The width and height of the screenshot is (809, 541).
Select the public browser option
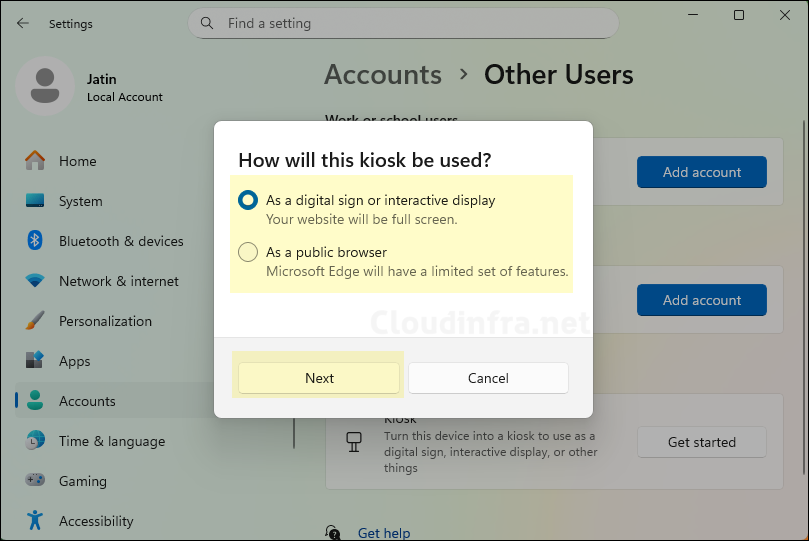pyautogui.click(x=248, y=253)
